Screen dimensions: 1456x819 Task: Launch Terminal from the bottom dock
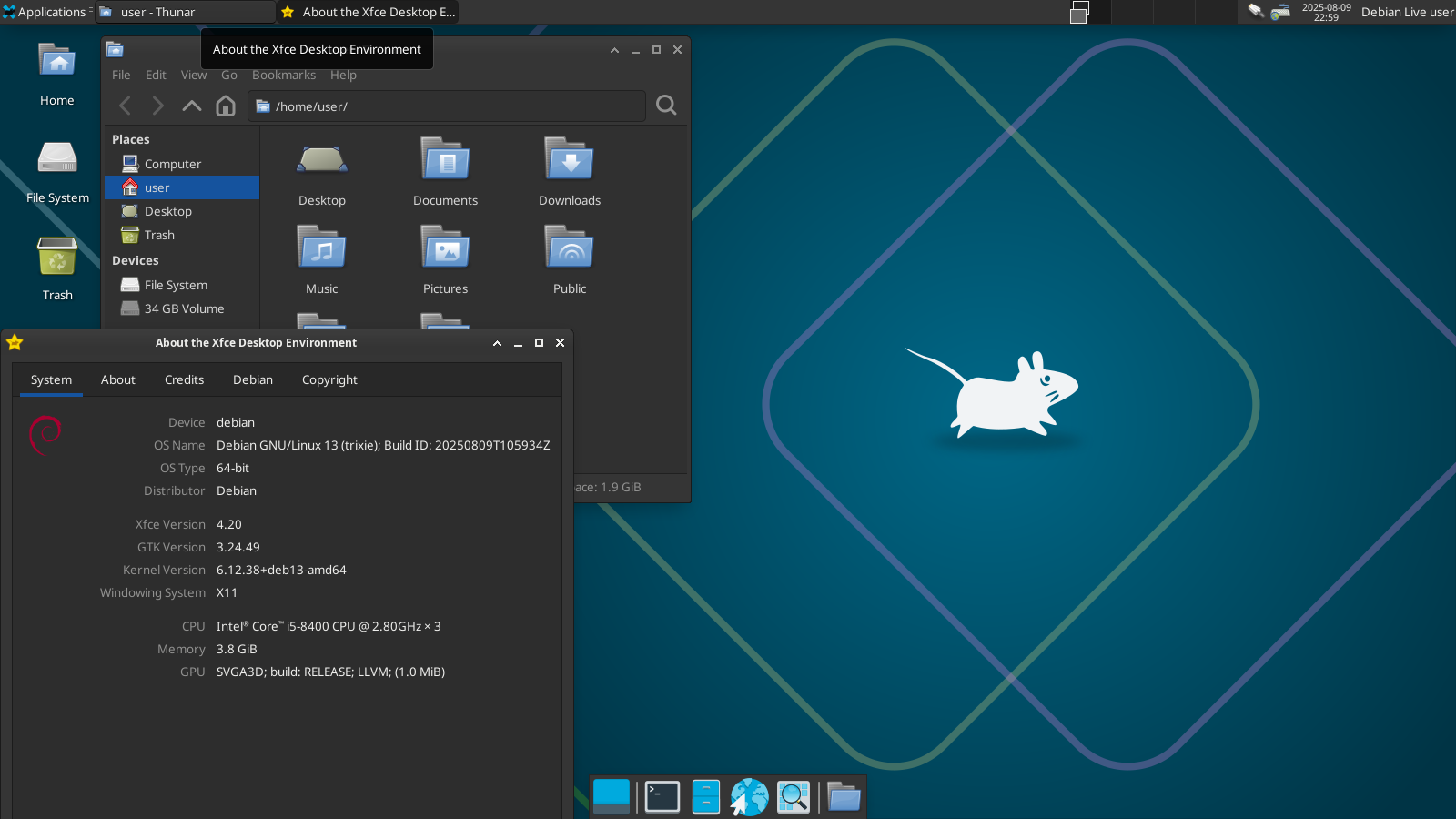click(x=662, y=797)
